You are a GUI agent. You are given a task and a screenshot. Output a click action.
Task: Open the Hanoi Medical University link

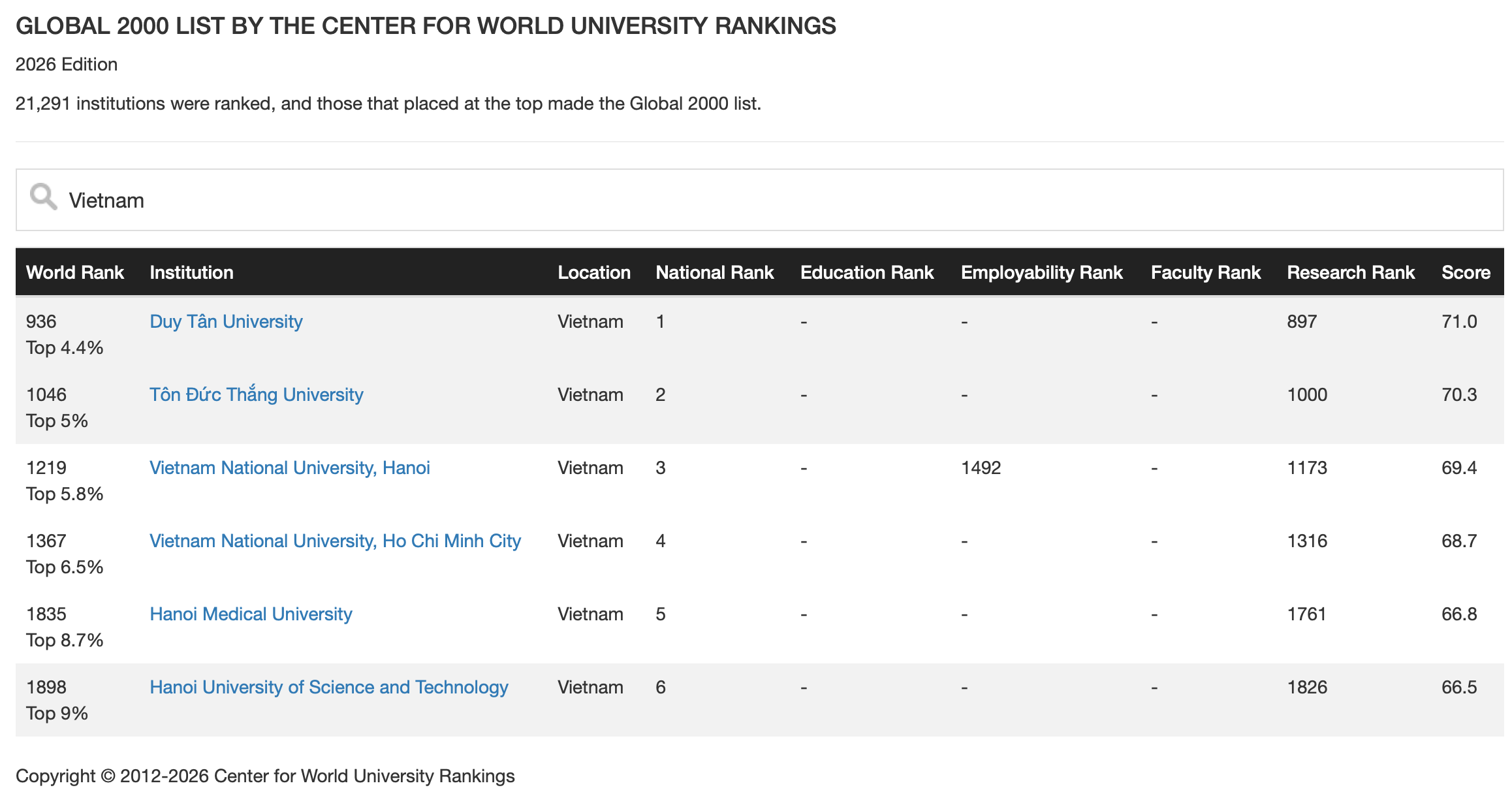point(251,614)
